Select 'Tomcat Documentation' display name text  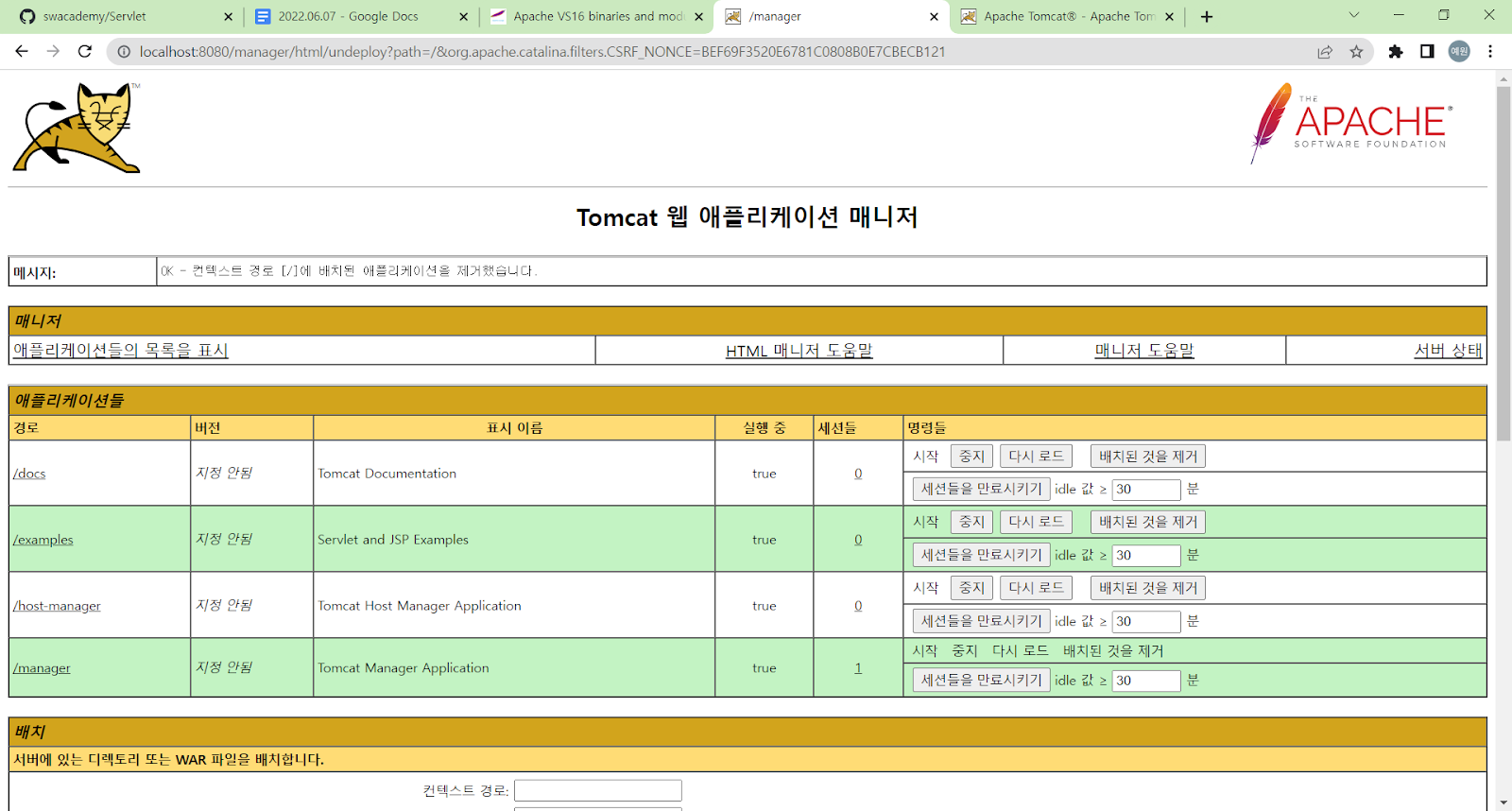click(x=387, y=474)
